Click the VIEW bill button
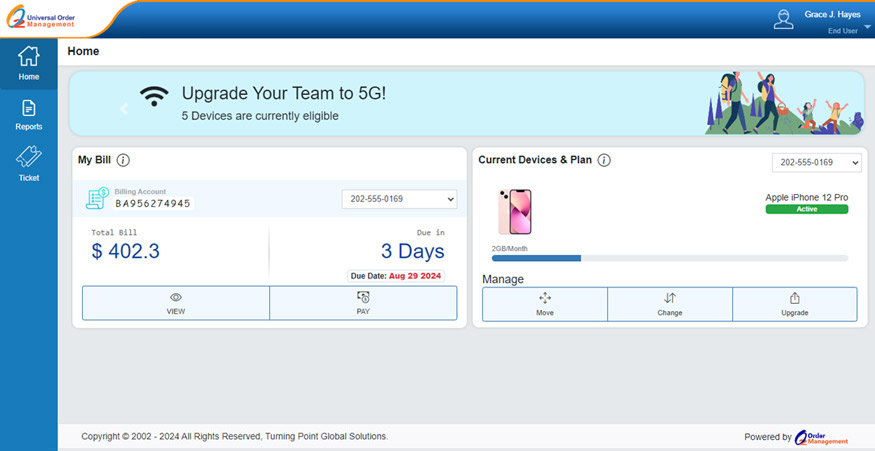875x451 pixels. 176,303
